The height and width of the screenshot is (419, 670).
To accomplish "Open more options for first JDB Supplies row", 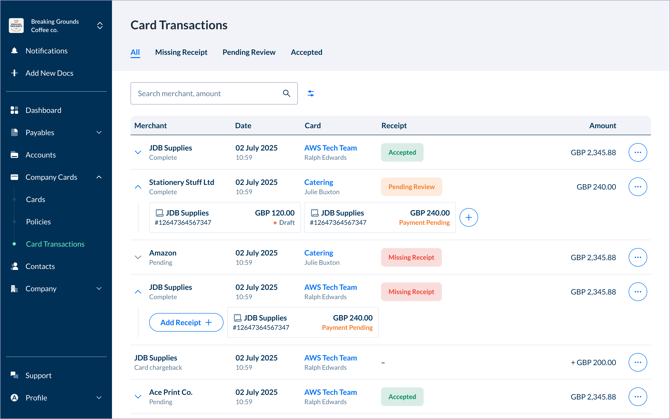I will click(638, 152).
